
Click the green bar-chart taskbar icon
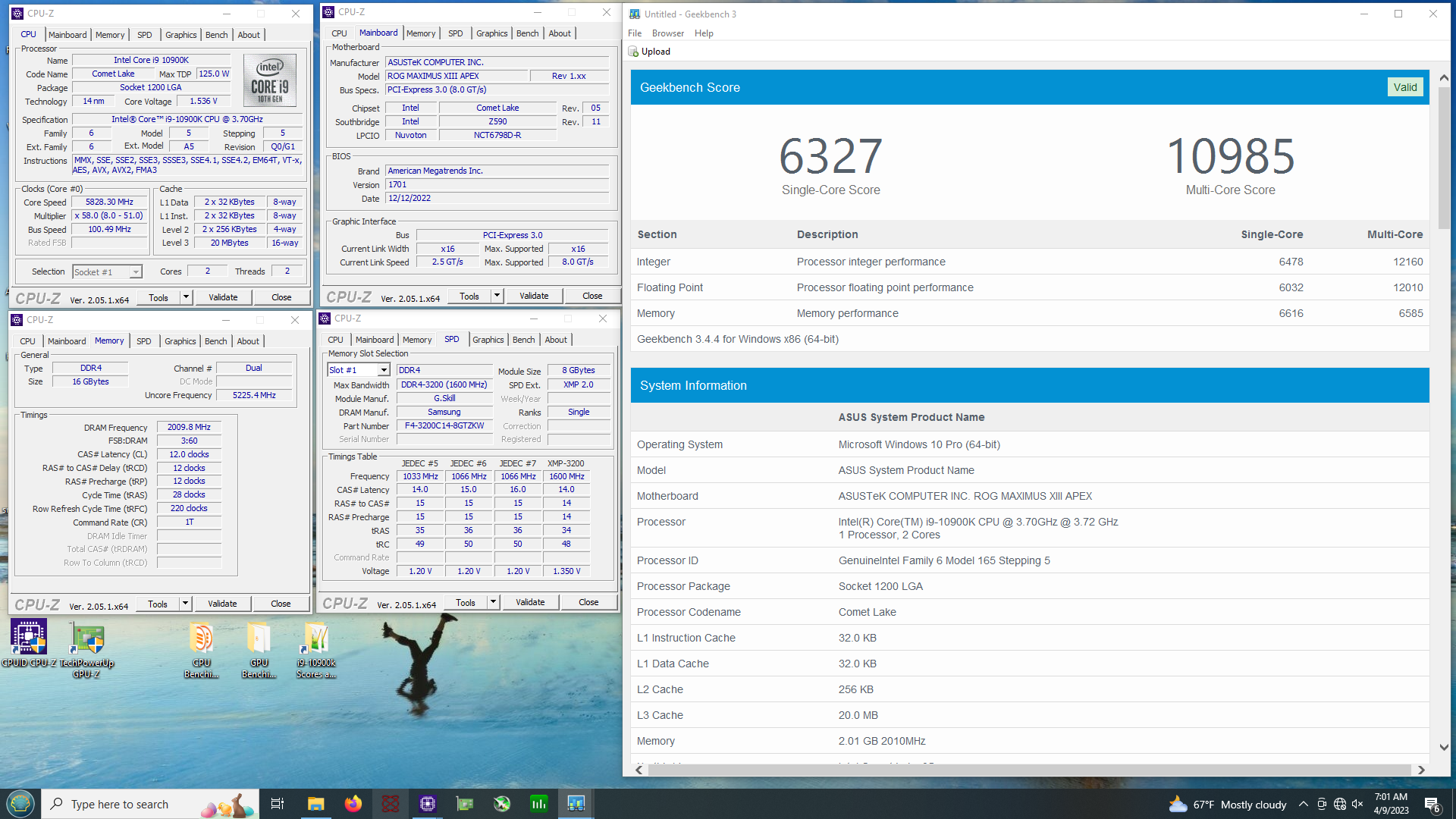[539, 804]
